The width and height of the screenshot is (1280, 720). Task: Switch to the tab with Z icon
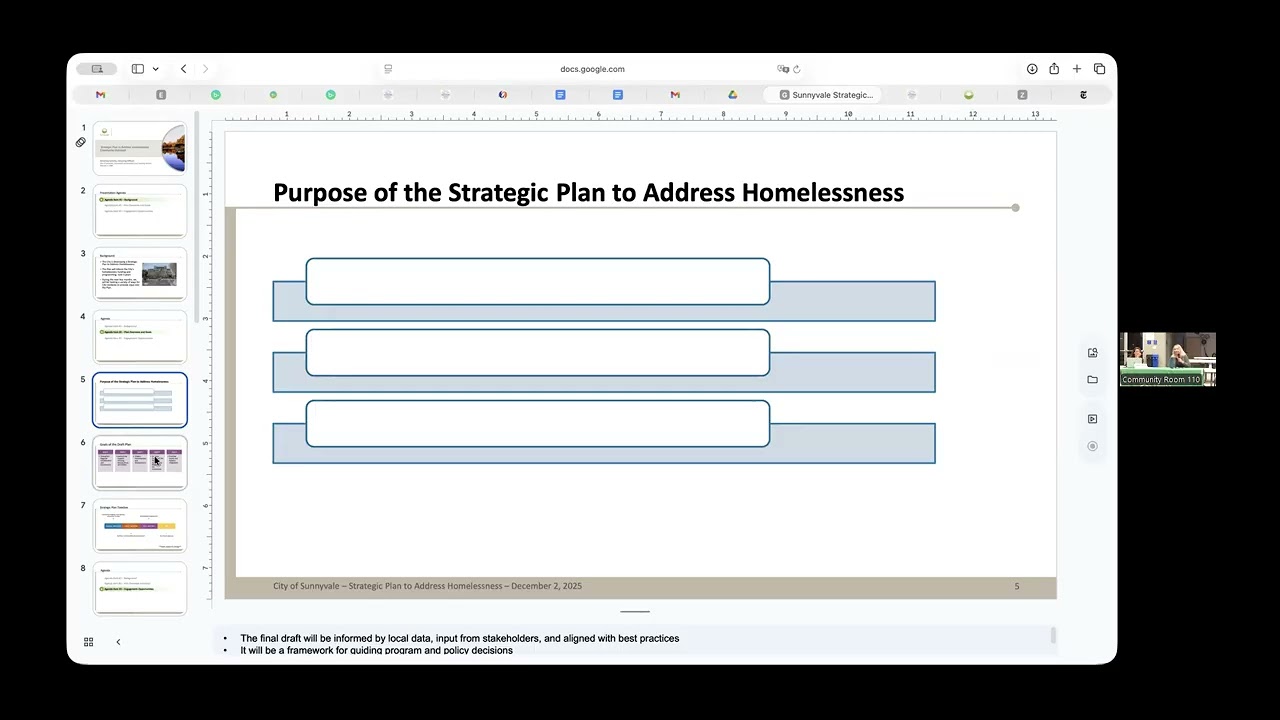coord(1022,95)
